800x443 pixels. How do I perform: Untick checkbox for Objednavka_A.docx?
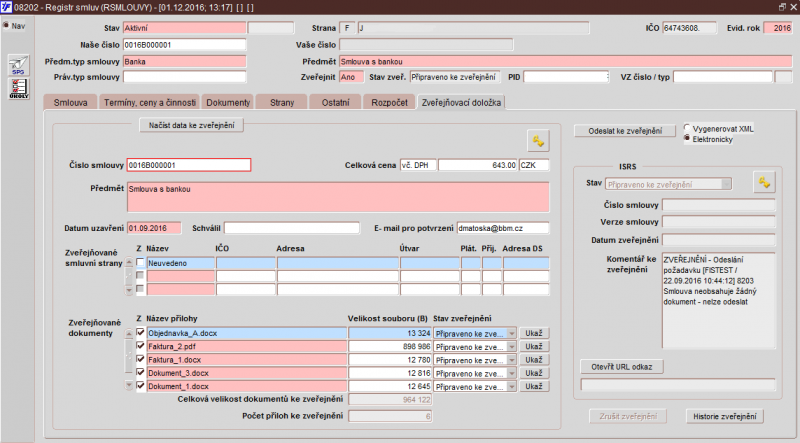140,333
